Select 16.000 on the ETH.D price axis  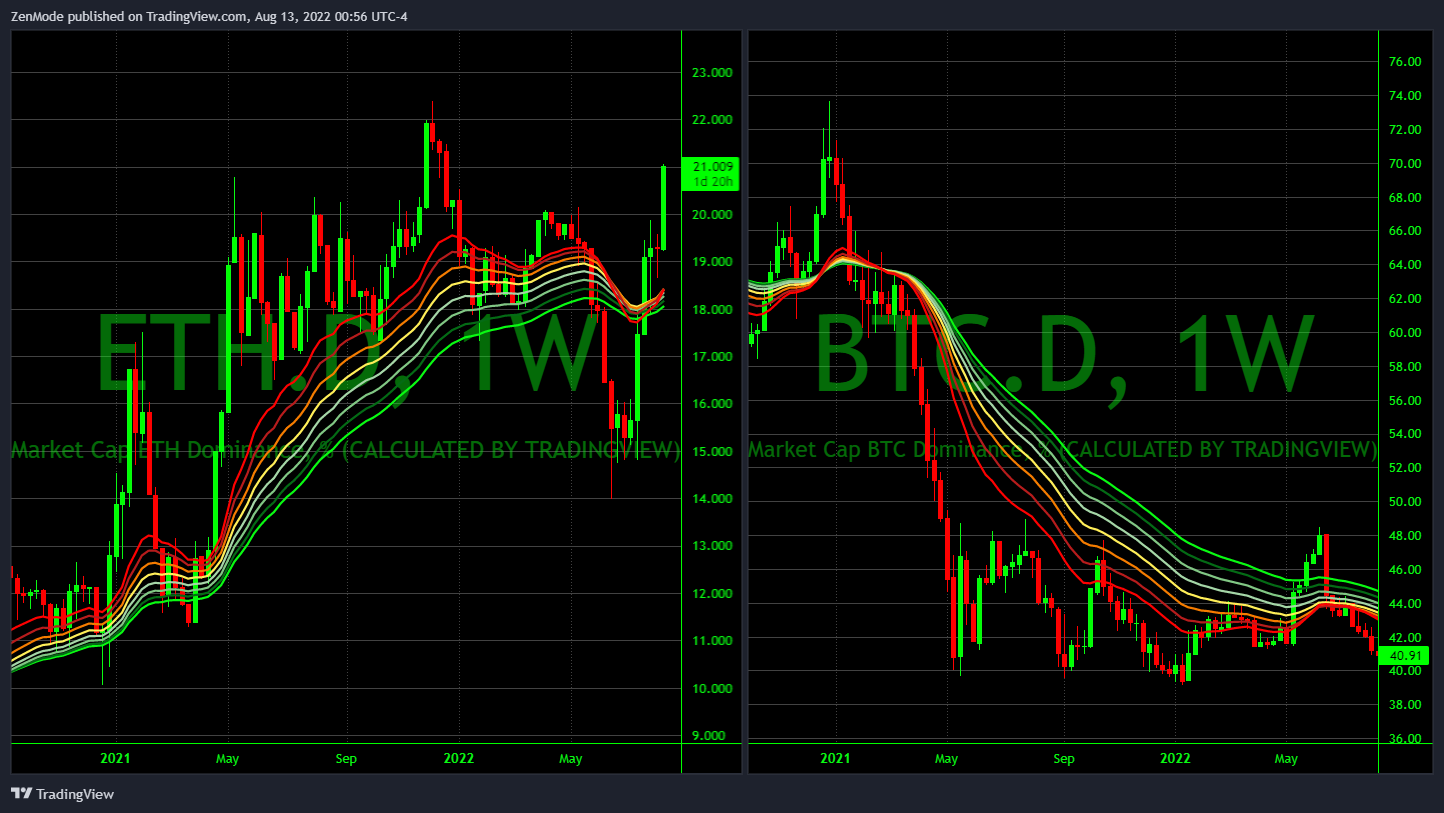tap(713, 403)
